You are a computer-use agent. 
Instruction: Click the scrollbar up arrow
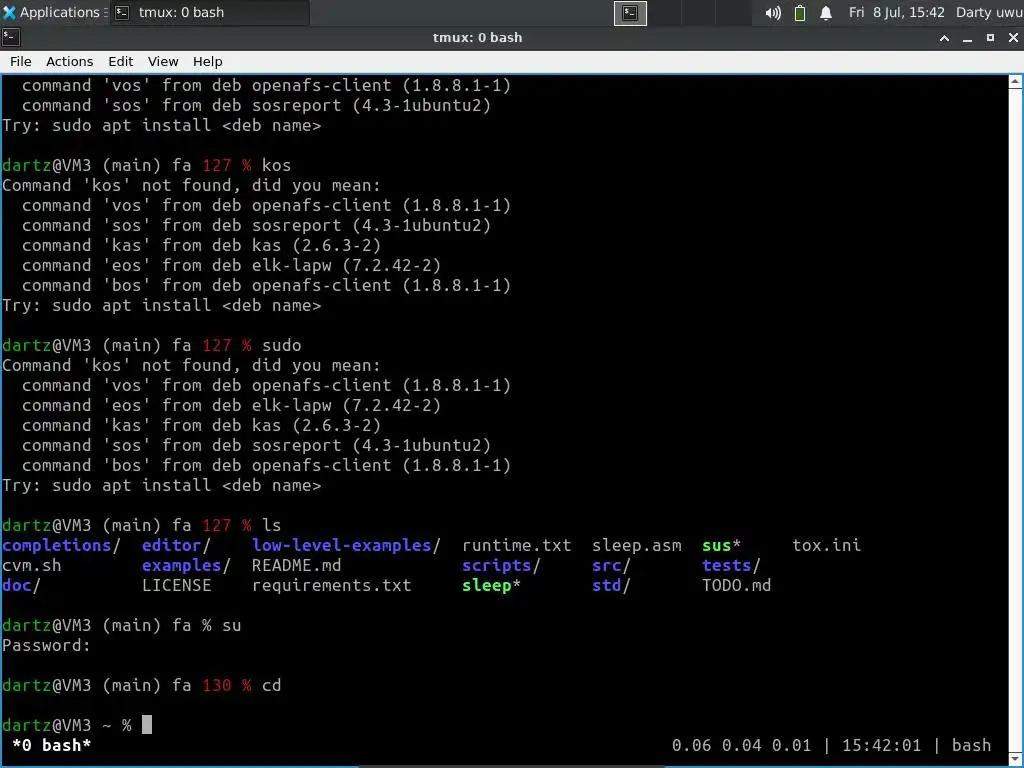click(x=1015, y=82)
